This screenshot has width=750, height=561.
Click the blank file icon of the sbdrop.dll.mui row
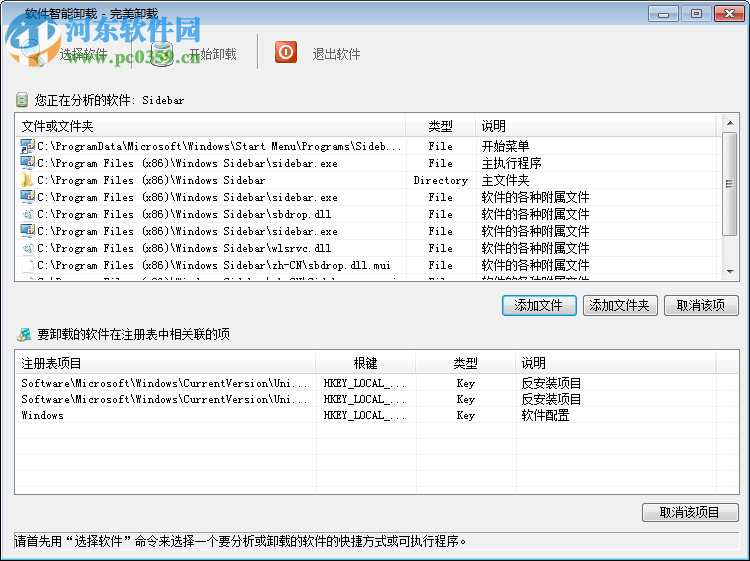[28, 265]
